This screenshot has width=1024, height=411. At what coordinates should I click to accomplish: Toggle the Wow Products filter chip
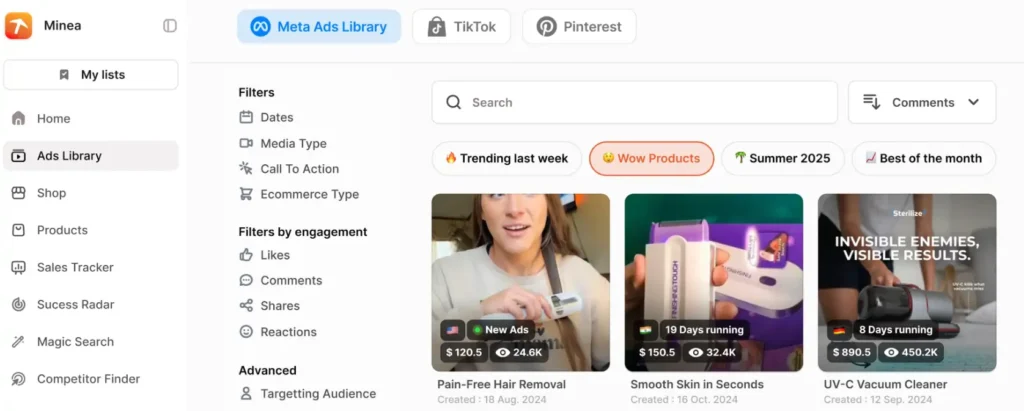click(x=651, y=158)
